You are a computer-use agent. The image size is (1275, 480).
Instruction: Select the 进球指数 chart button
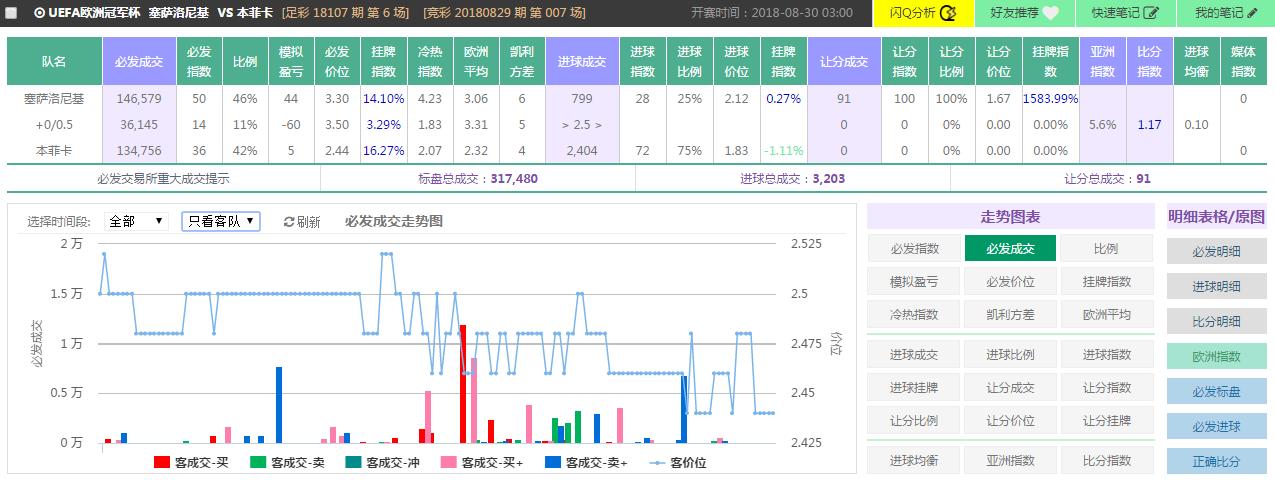1106,355
